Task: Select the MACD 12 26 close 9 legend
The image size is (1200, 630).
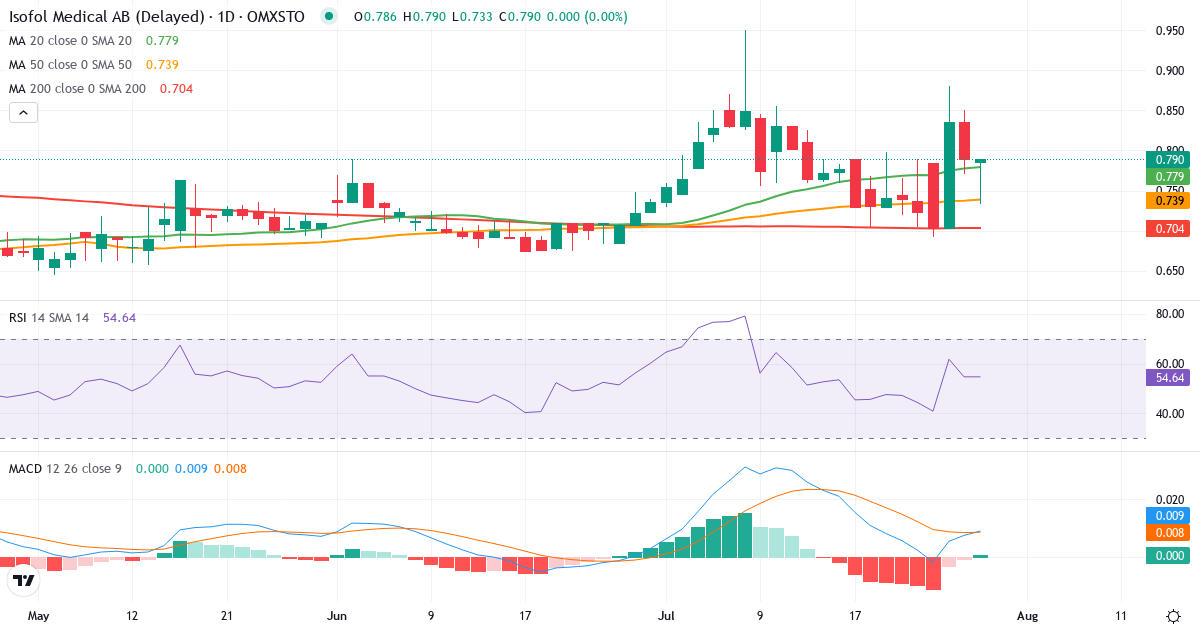Action: coord(65,468)
